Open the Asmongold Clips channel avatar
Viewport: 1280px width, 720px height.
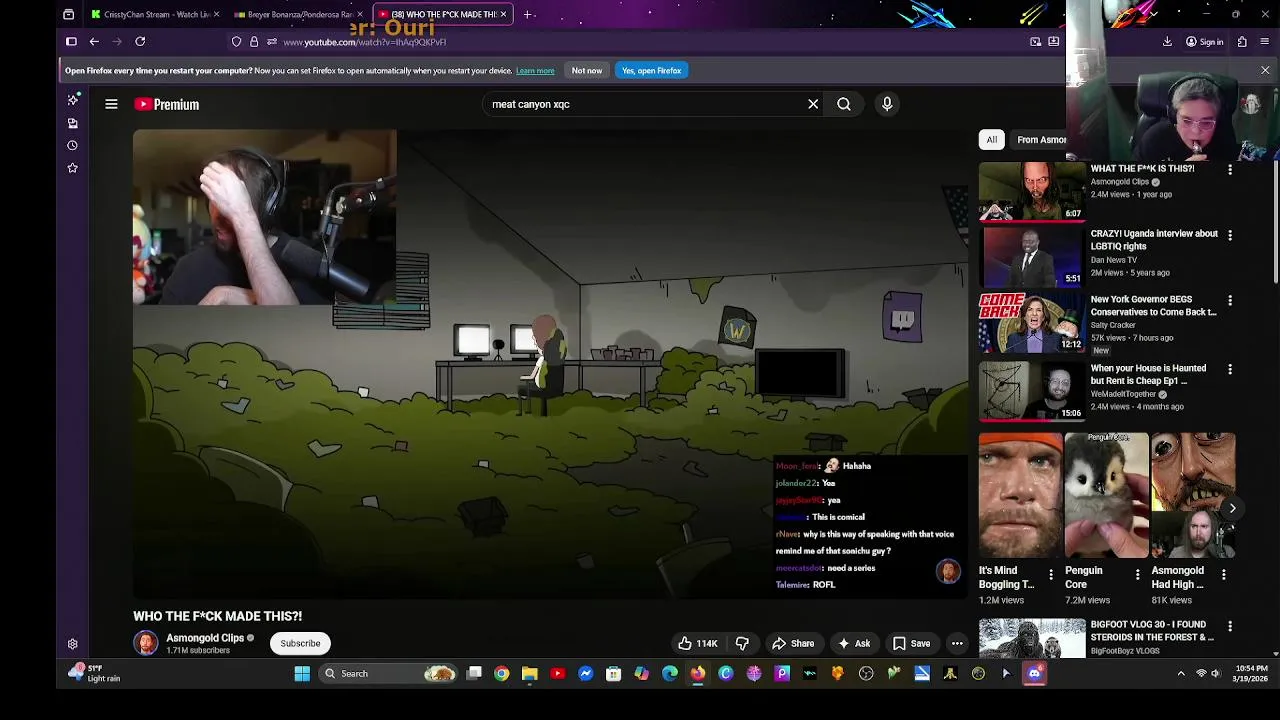coord(146,644)
